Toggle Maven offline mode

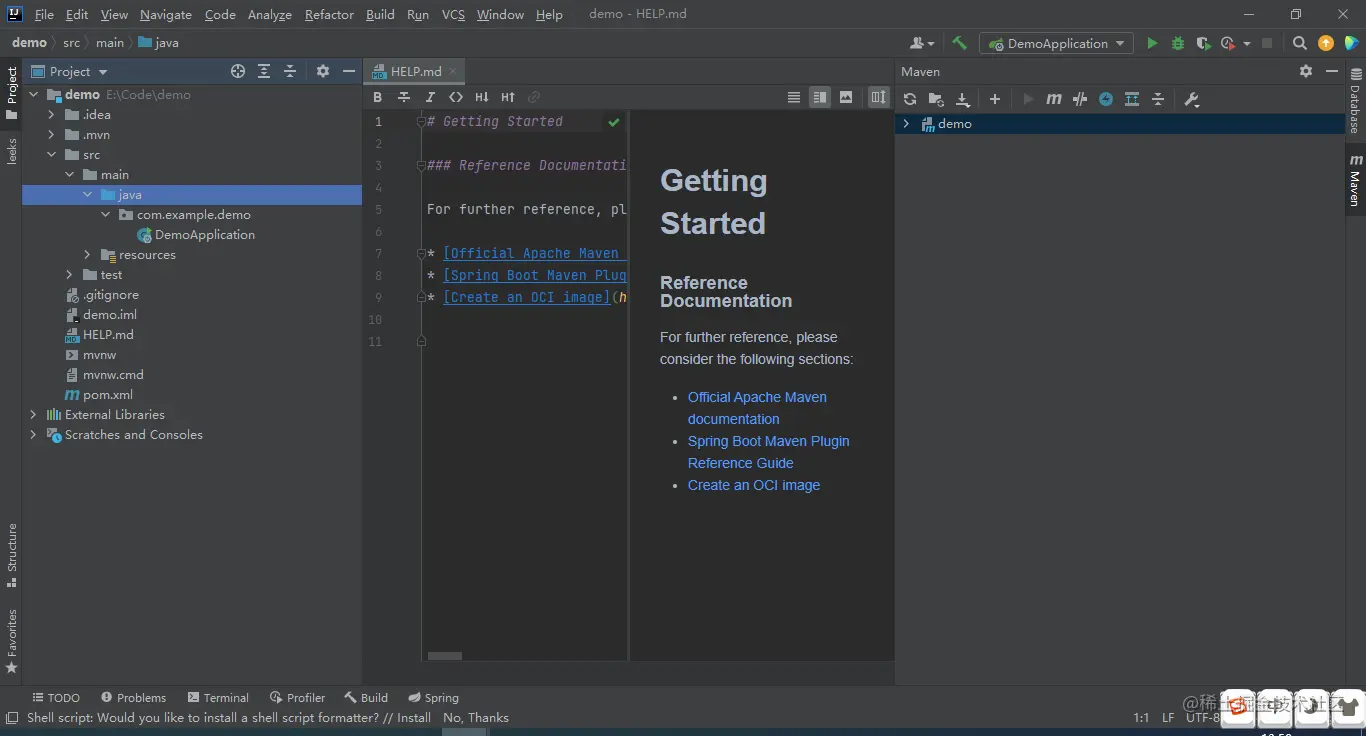(1079, 99)
